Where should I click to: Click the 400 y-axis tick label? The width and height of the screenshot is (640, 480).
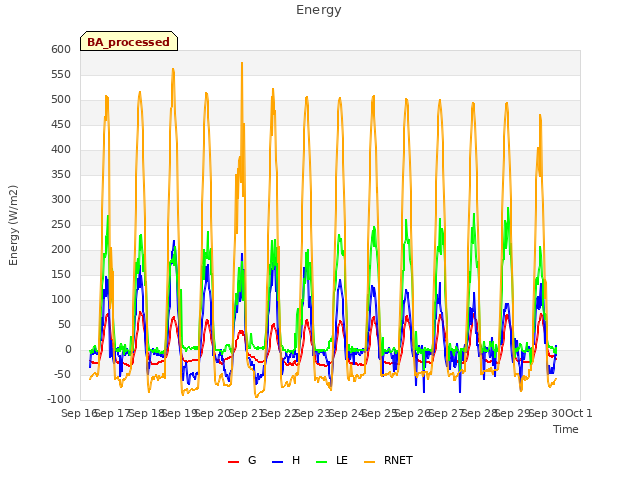61,149
